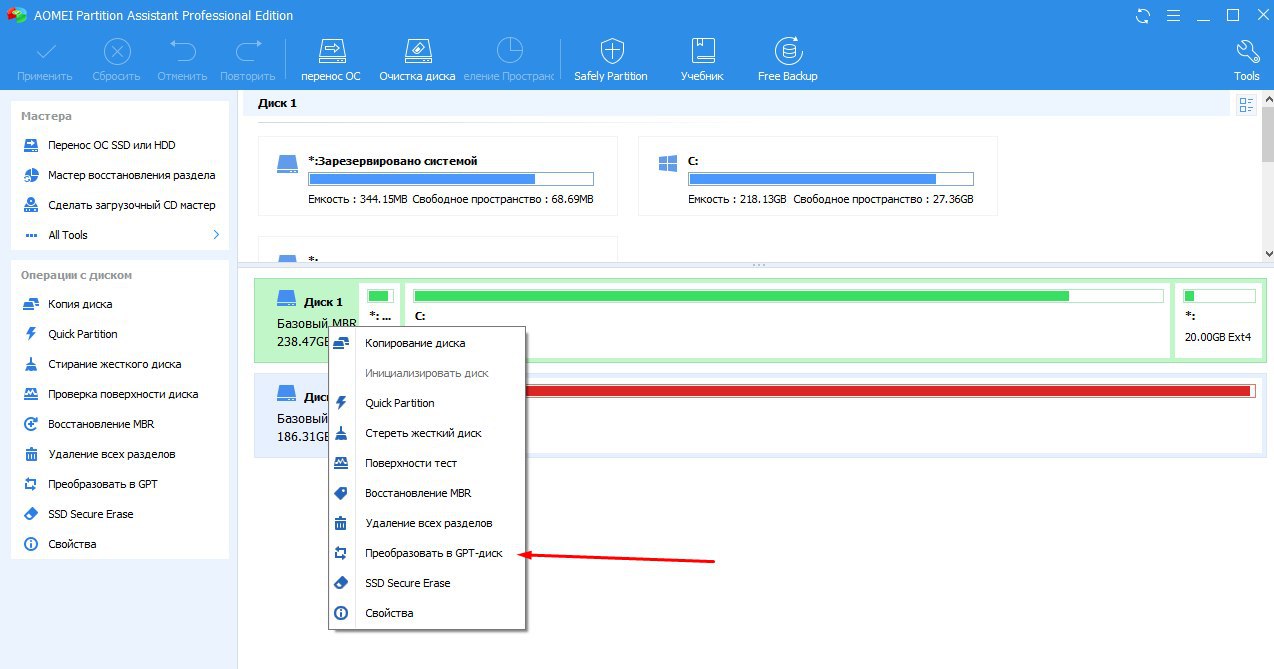Launch Перенос ОС SSD или HDD wizard
This screenshot has height=669, width=1274.
coord(112,145)
